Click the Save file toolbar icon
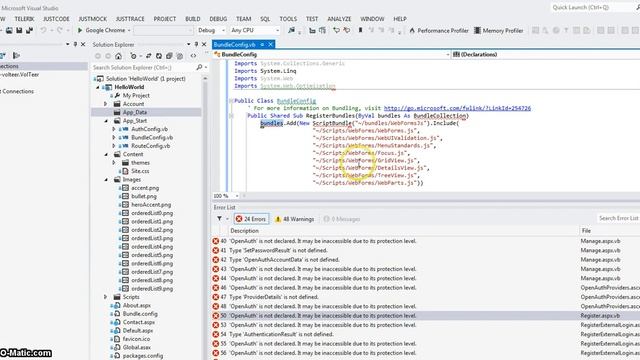 tap(19, 30)
